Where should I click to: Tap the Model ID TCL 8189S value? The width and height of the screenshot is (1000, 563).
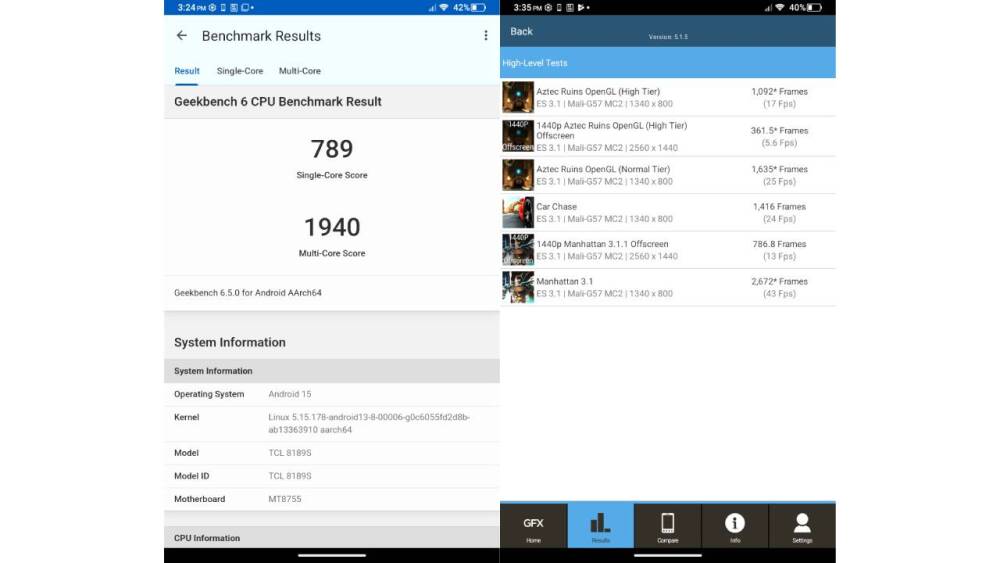[x=290, y=476]
